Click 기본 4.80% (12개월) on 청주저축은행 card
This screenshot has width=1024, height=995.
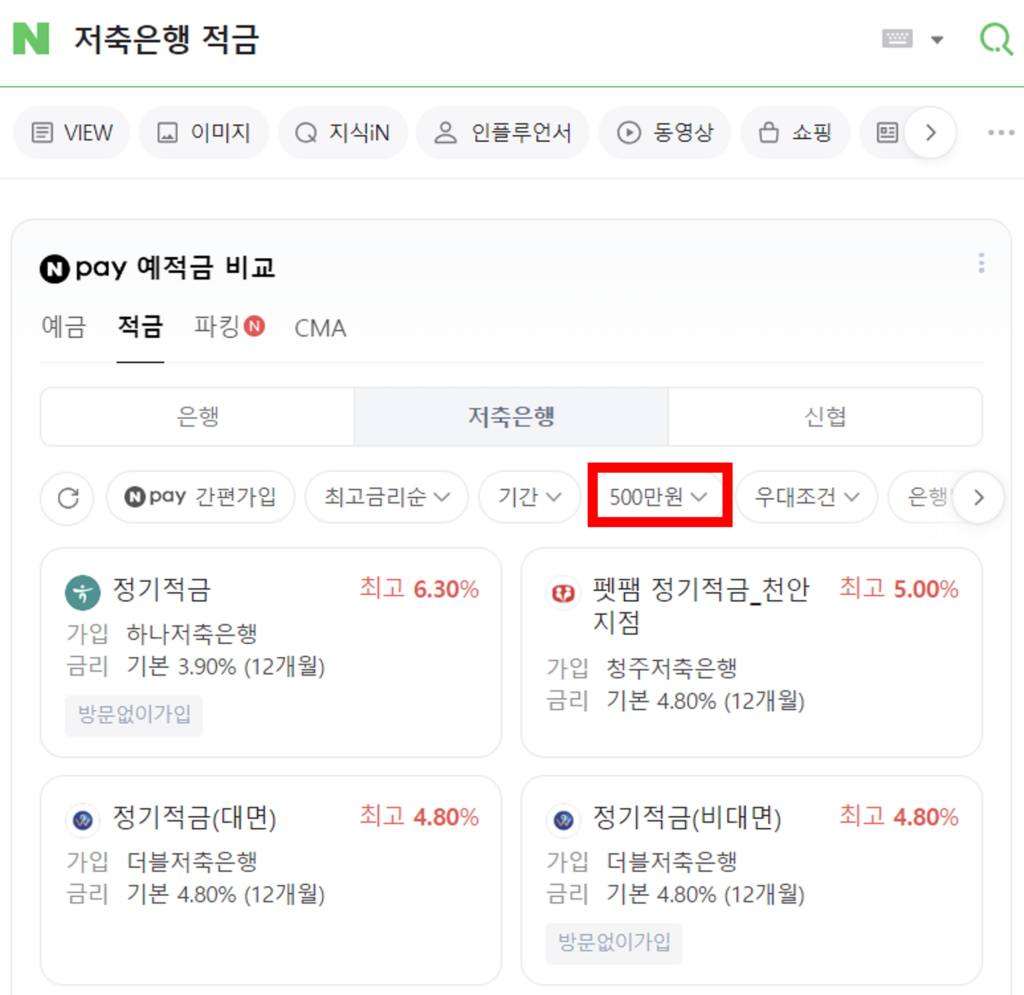pos(705,701)
